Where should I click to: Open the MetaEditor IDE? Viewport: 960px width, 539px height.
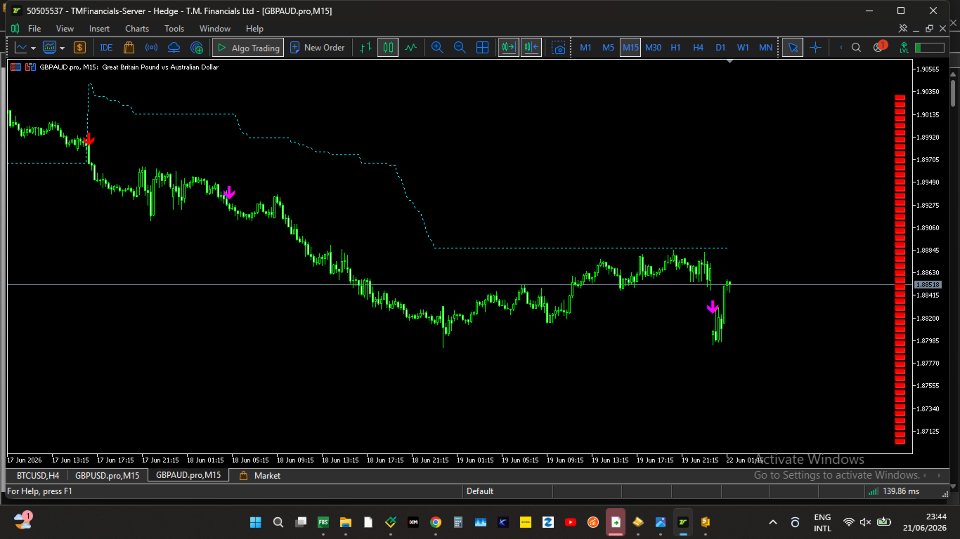pos(106,47)
